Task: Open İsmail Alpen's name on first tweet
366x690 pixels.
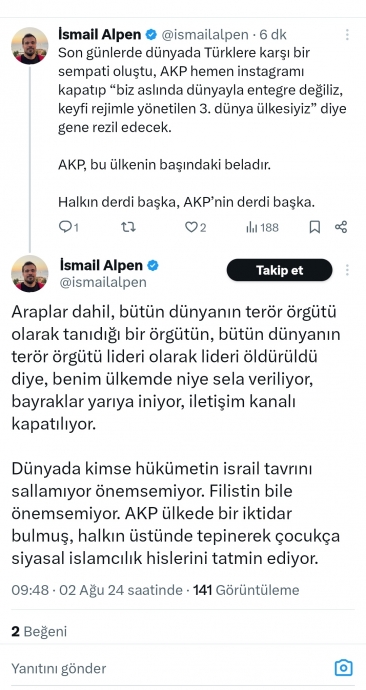Action: (x=99, y=34)
